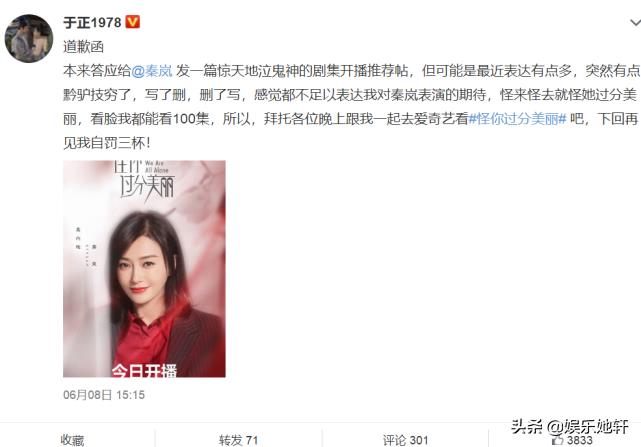Image resolution: width=641 pixels, height=447 pixels.
Task: Click the 今日开播 banner on poster
Action: pos(144,370)
